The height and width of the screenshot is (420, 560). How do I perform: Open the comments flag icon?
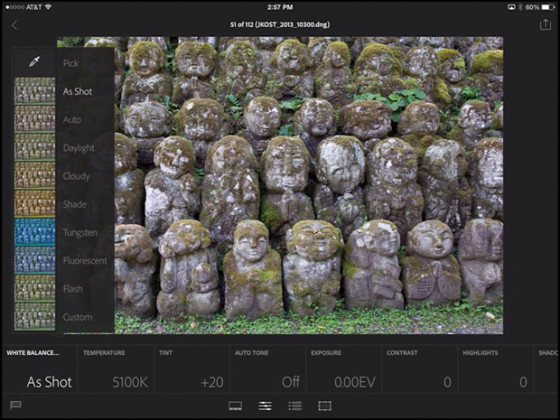(16, 405)
